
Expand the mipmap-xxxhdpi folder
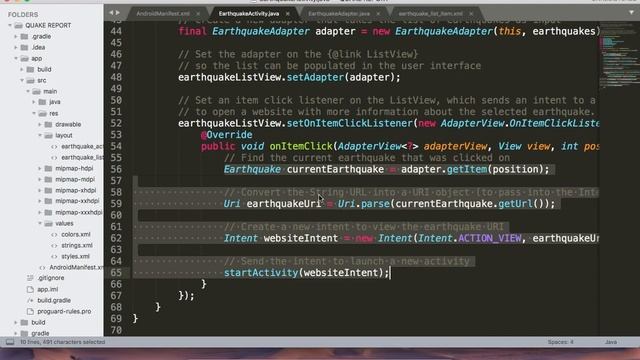click(40, 212)
